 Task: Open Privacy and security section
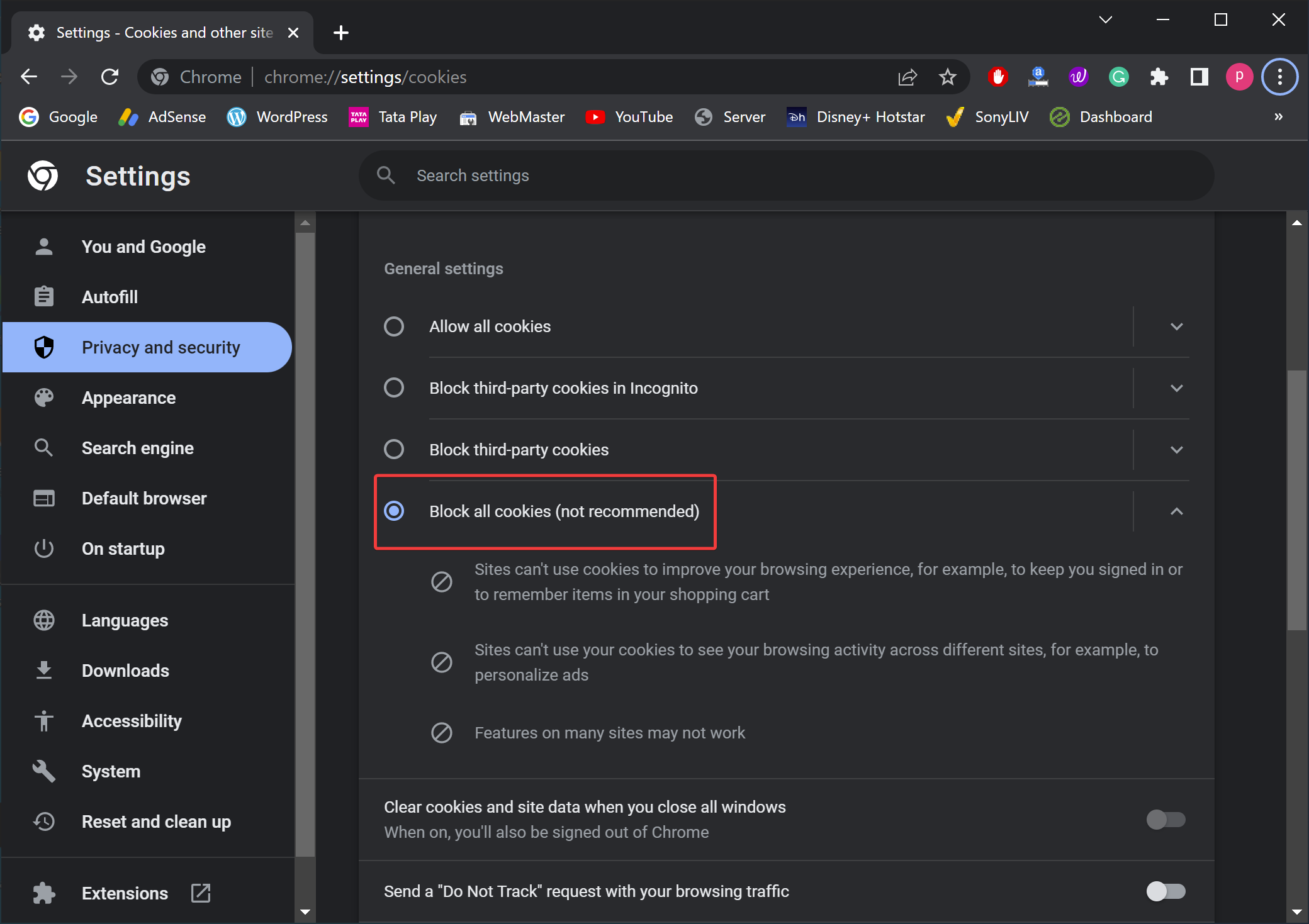click(147, 347)
